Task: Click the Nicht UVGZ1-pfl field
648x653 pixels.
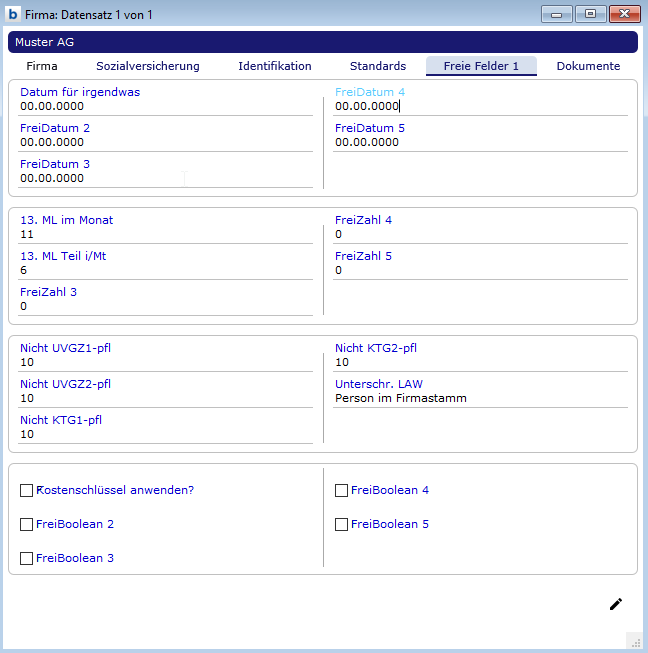Action: point(165,362)
